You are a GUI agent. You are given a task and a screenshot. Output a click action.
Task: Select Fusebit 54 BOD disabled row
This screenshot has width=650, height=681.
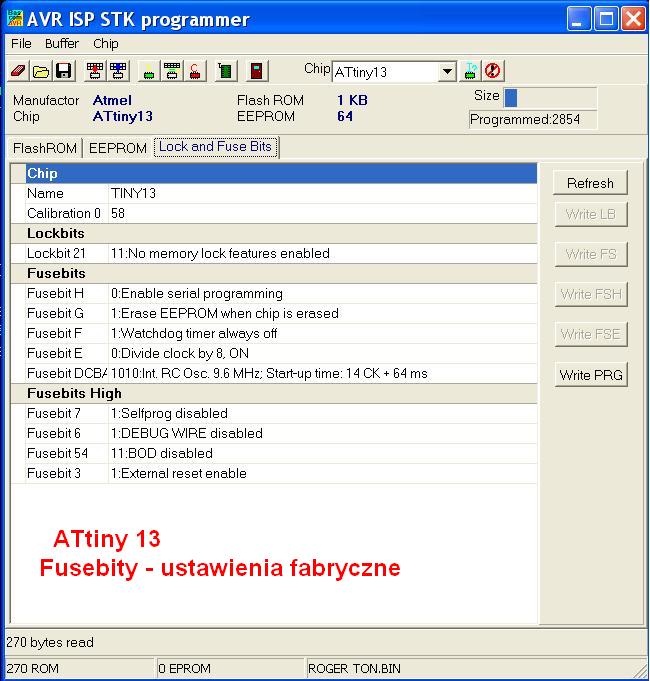[274, 453]
